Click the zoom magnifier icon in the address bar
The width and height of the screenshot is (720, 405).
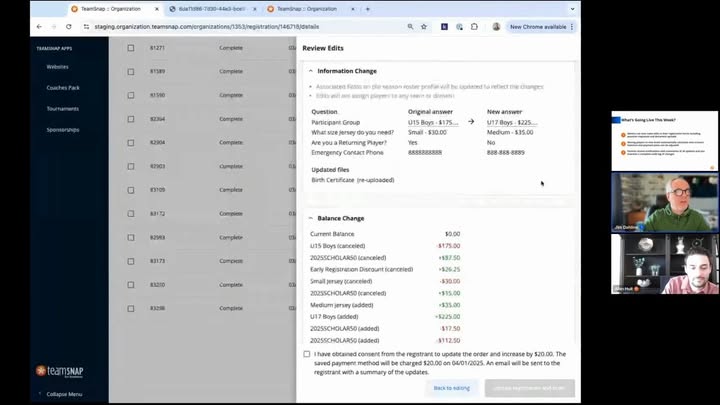(x=411, y=27)
